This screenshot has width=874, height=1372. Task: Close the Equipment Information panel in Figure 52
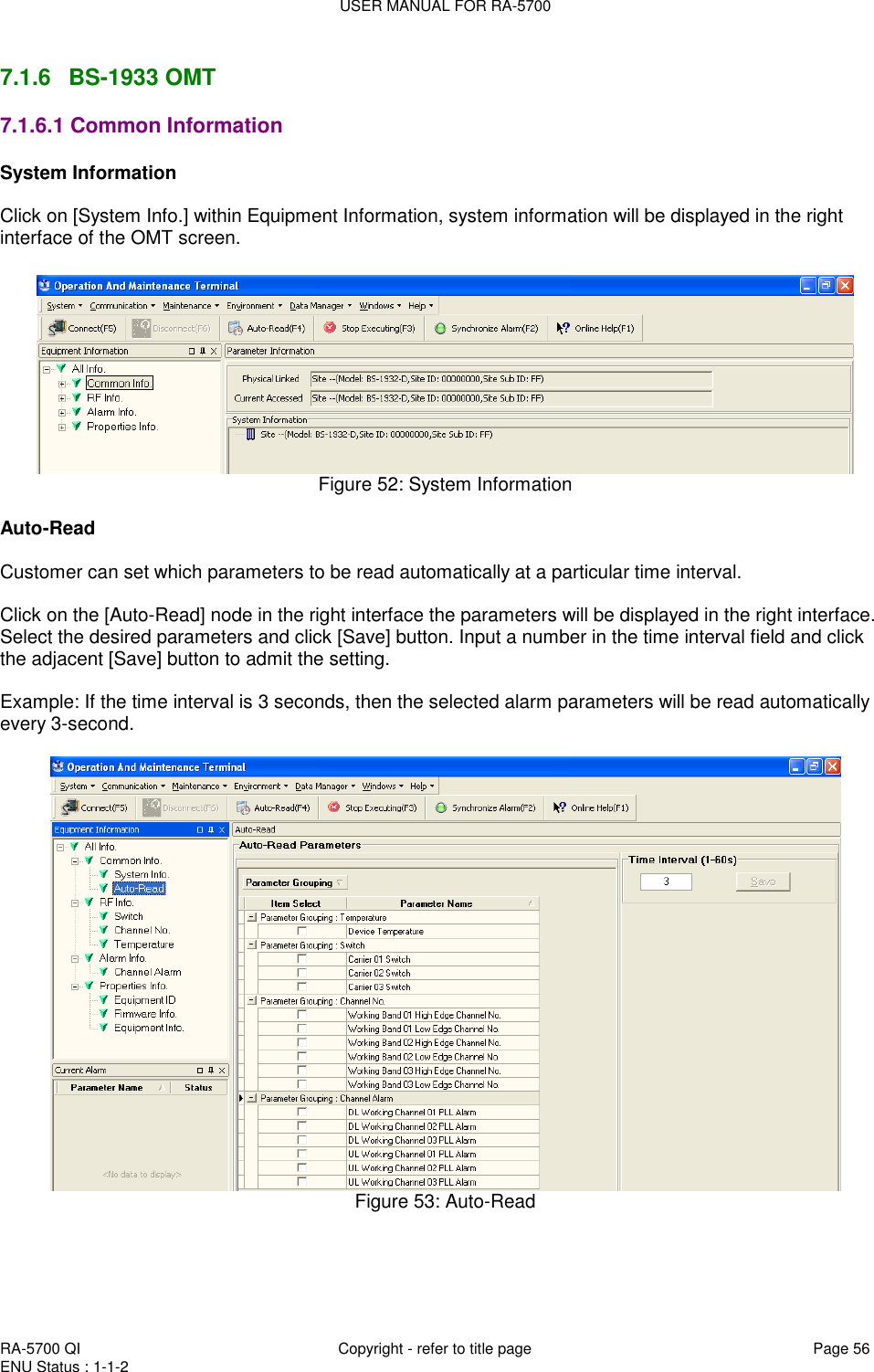[214, 351]
